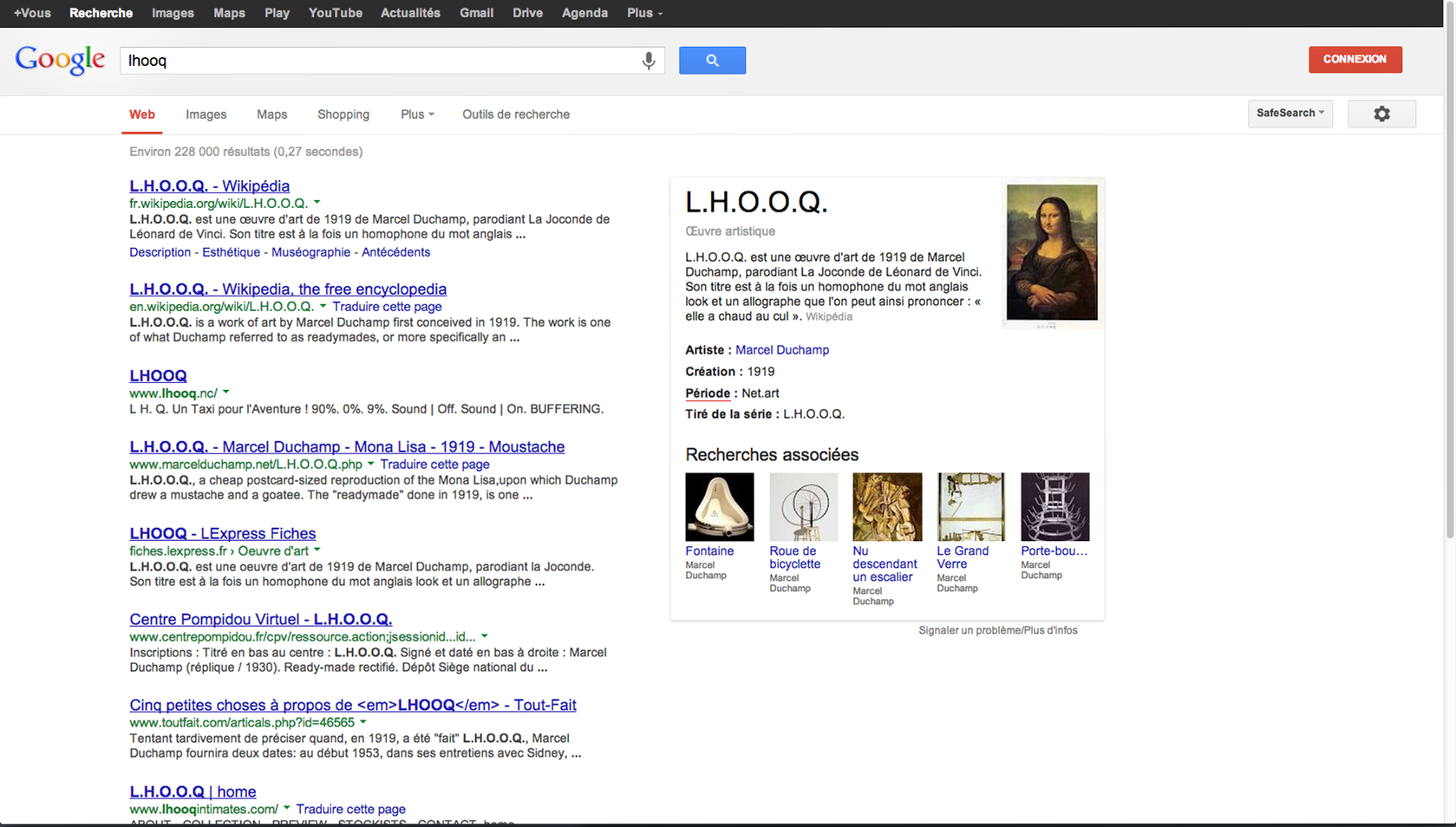Click green arrow next to lhooqintimates.com URL

pos(286,809)
